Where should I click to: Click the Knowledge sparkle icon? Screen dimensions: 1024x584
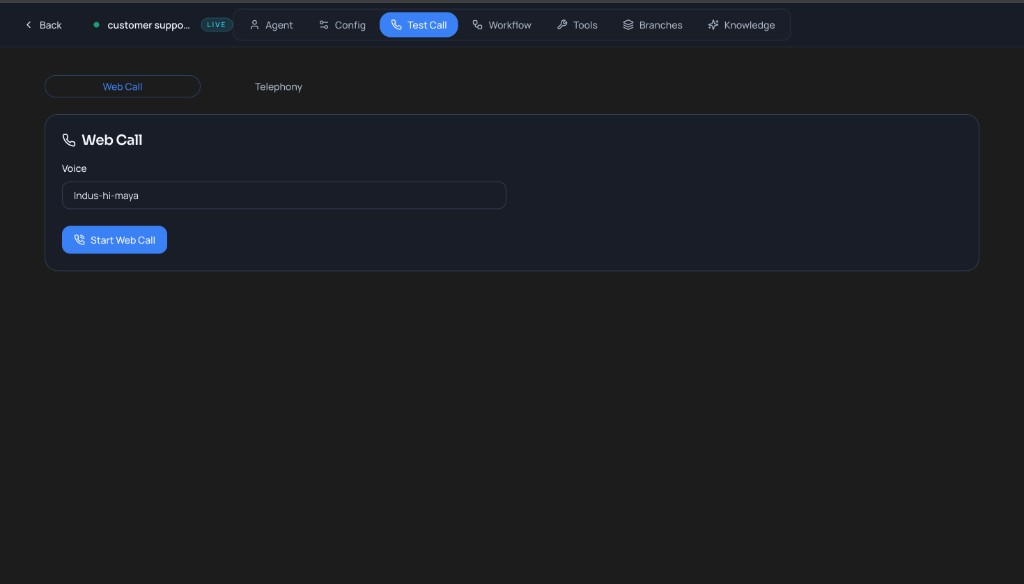713,25
